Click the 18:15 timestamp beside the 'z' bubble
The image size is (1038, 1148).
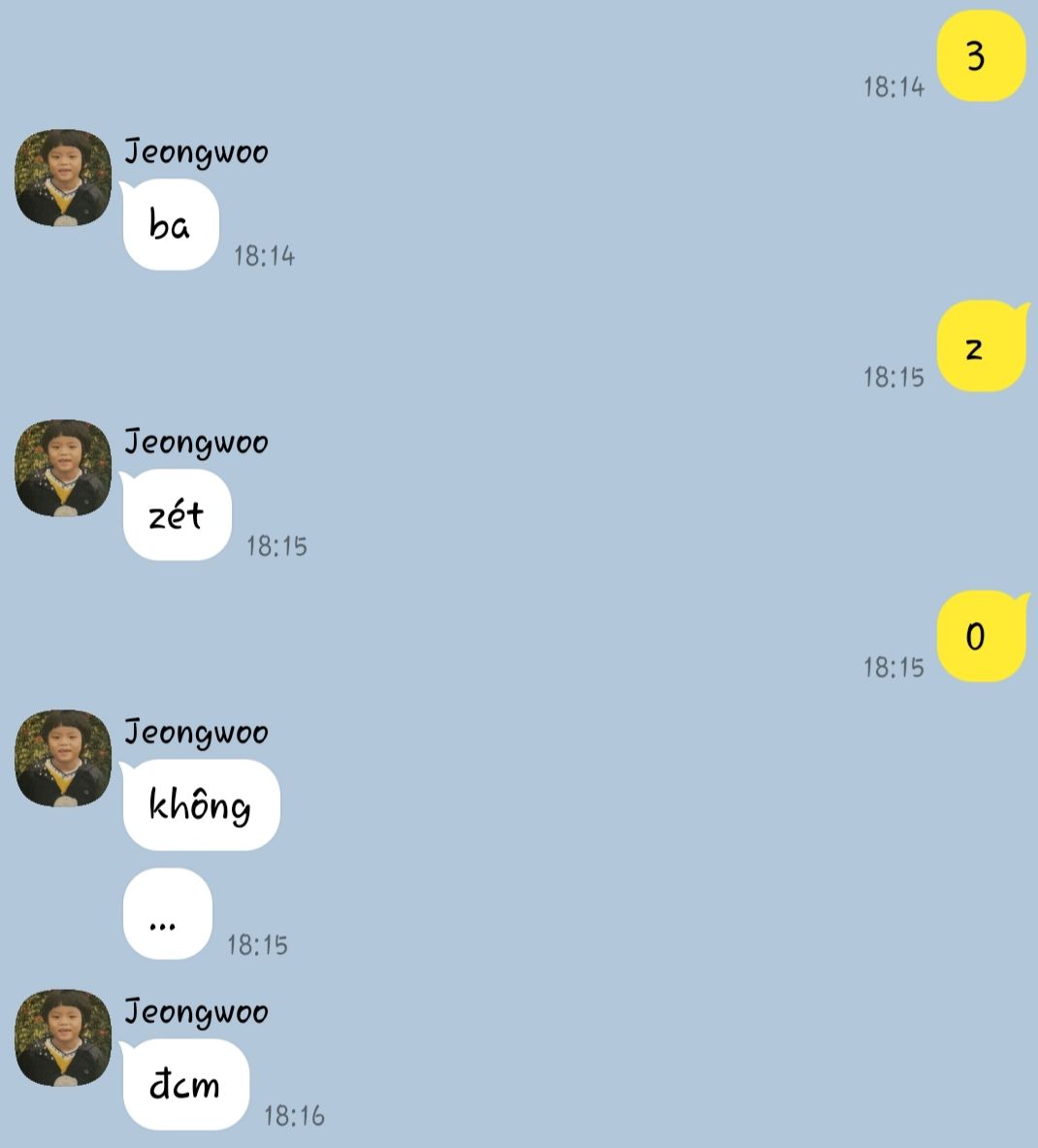point(893,377)
